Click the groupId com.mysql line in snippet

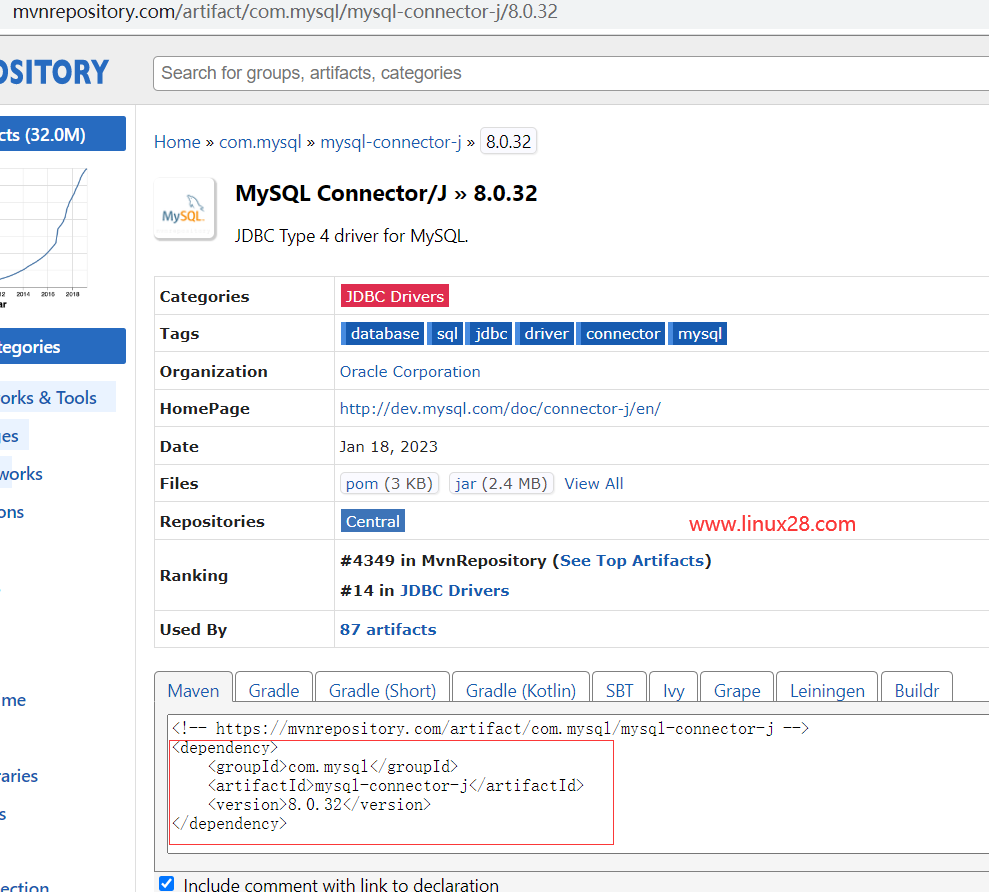[x=334, y=767]
